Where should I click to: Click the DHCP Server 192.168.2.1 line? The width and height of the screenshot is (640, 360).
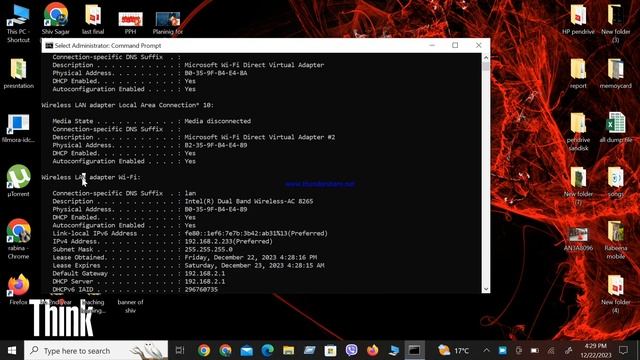coord(139,282)
